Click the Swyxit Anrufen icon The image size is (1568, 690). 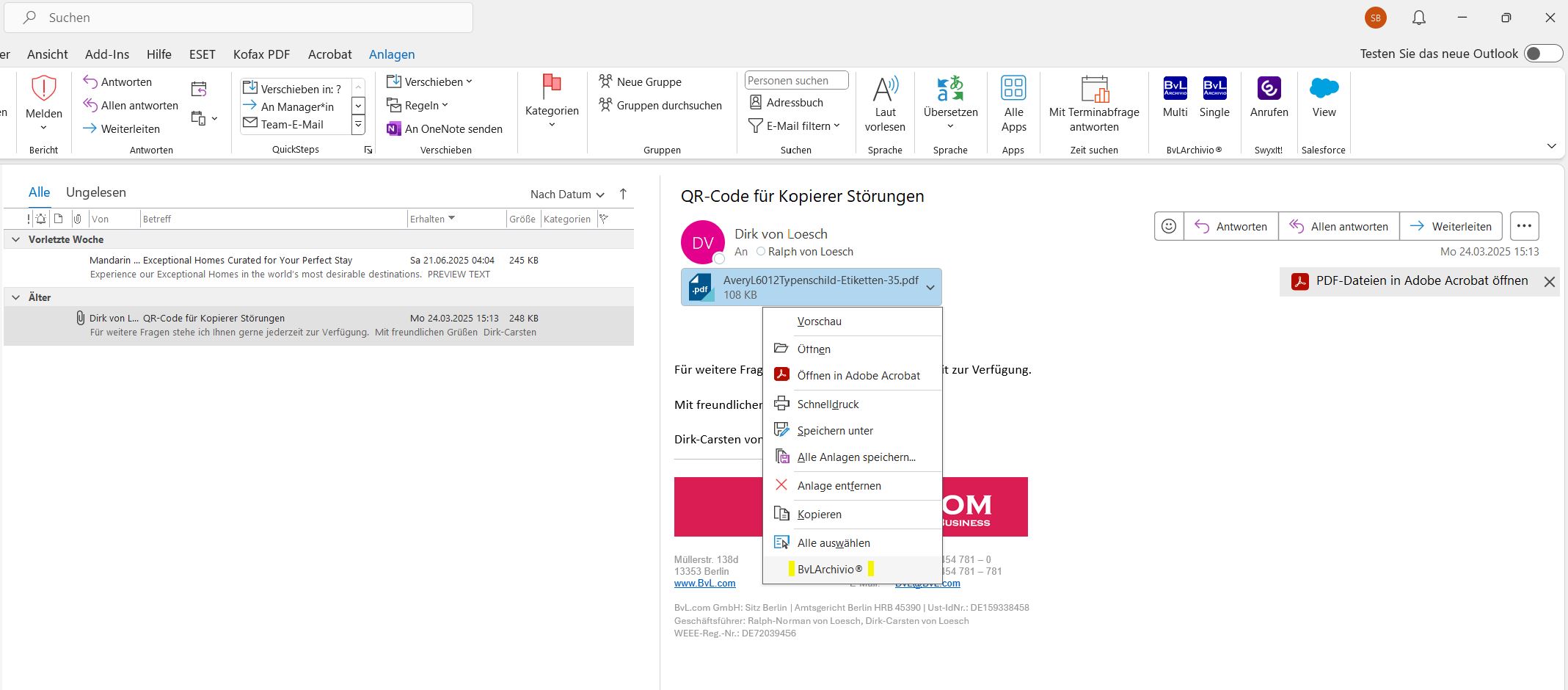(x=1269, y=89)
